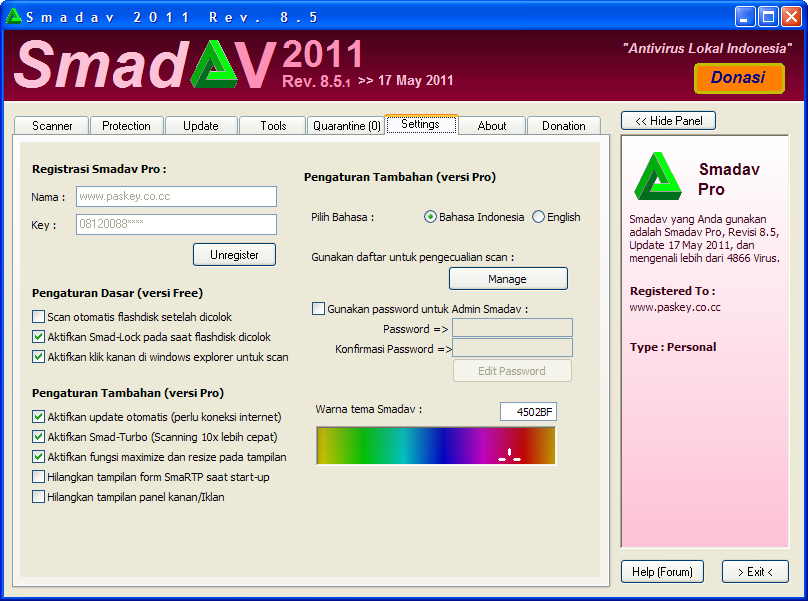Enable Scan otomatis flashdisk setelah dicolok

38,316
